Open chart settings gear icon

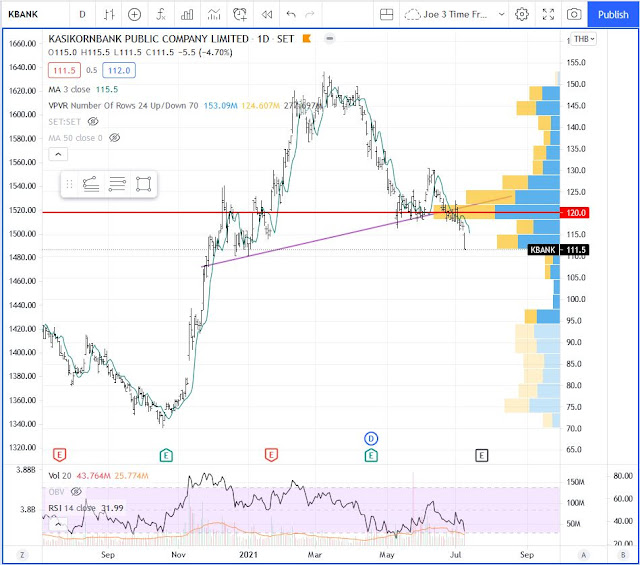522,15
